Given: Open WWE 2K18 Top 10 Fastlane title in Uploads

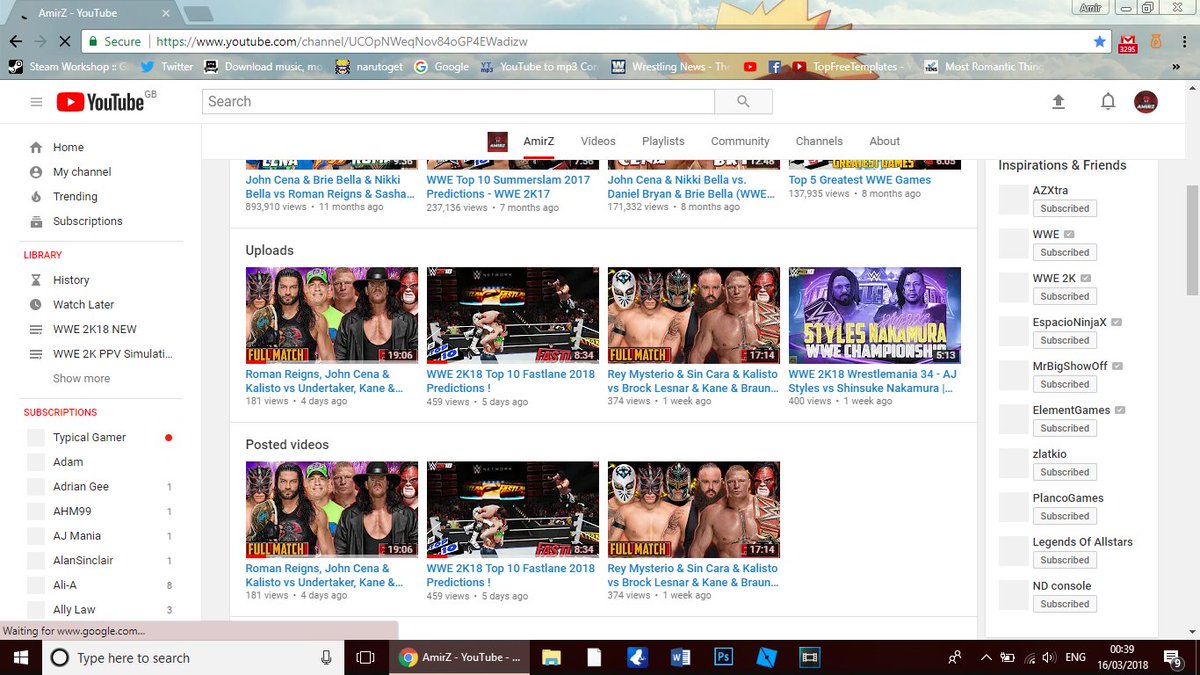Looking at the screenshot, I should tap(511, 381).
